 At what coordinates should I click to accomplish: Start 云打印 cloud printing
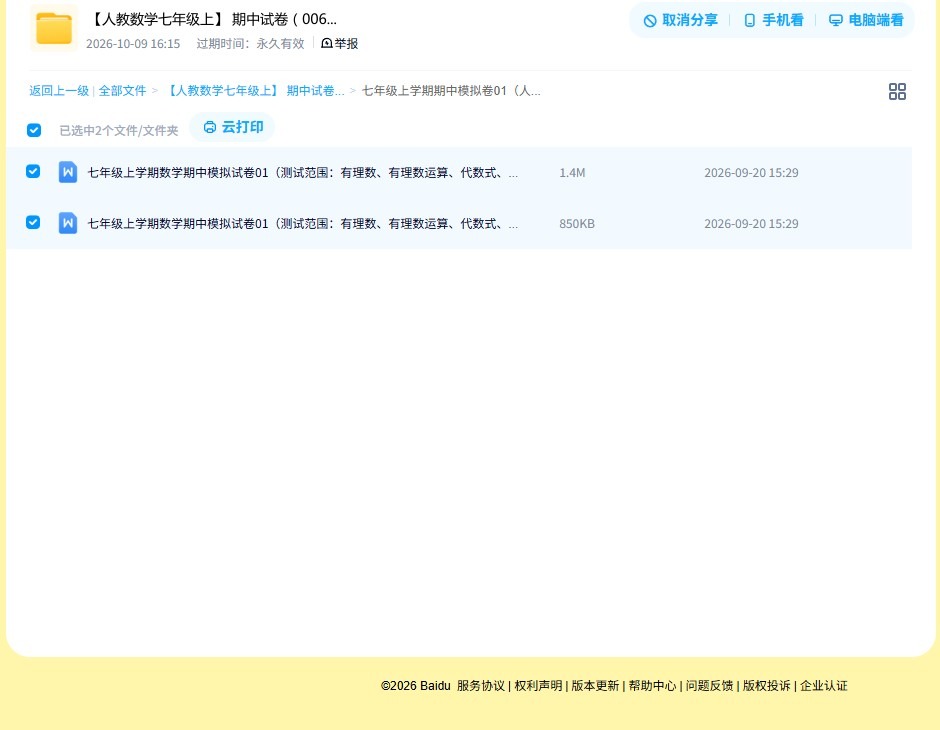tap(233, 127)
